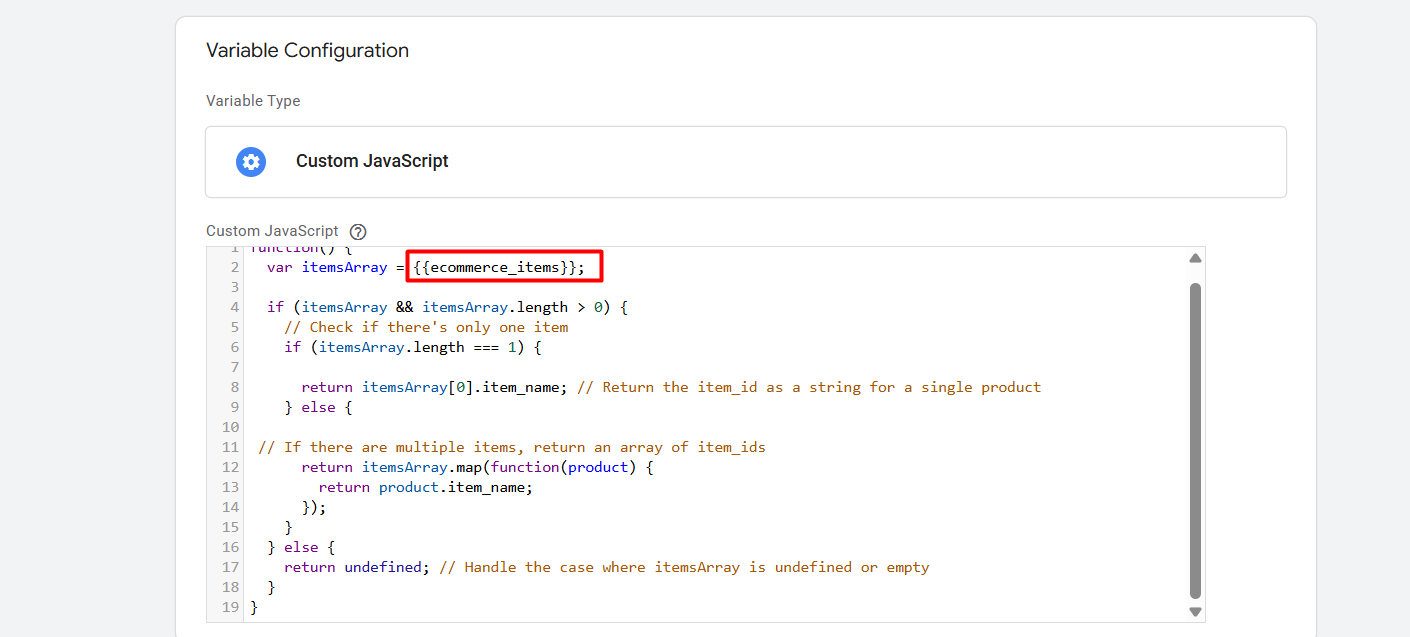Viewport: 1410px width, 637px height.
Task: Click line number 19 in the gutter
Action: coord(230,607)
